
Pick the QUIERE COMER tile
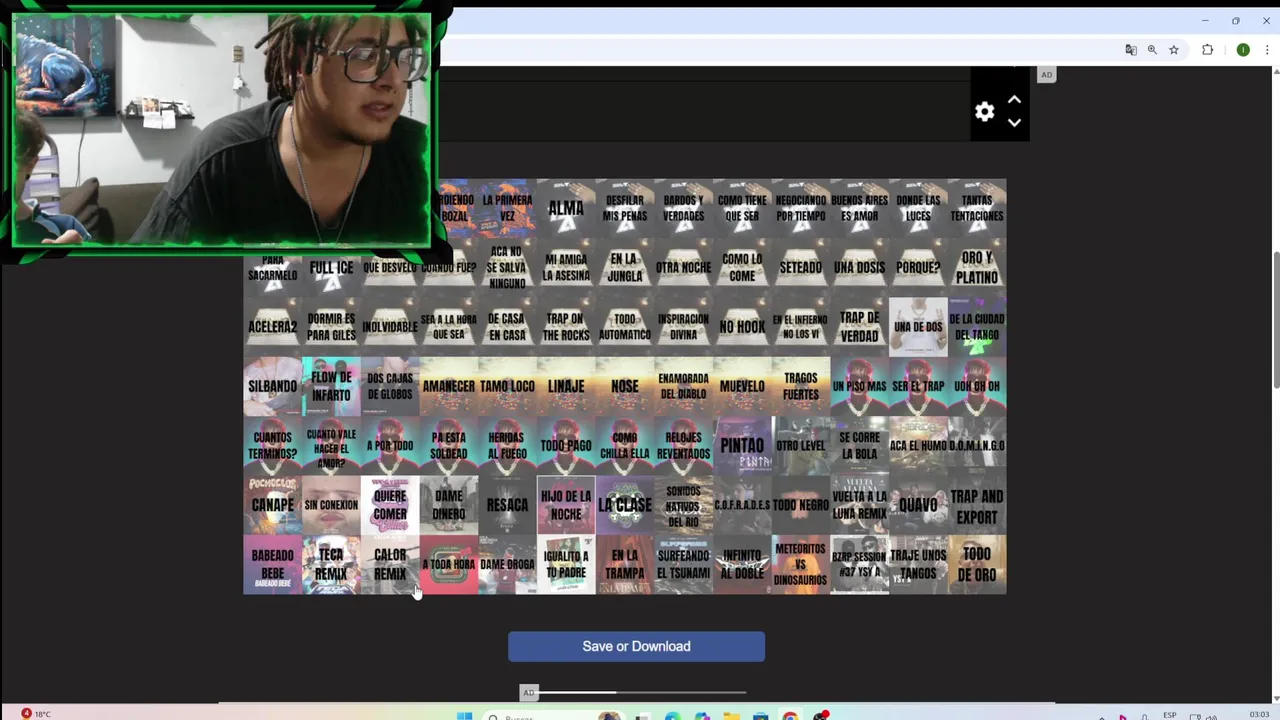click(x=390, y=505)
